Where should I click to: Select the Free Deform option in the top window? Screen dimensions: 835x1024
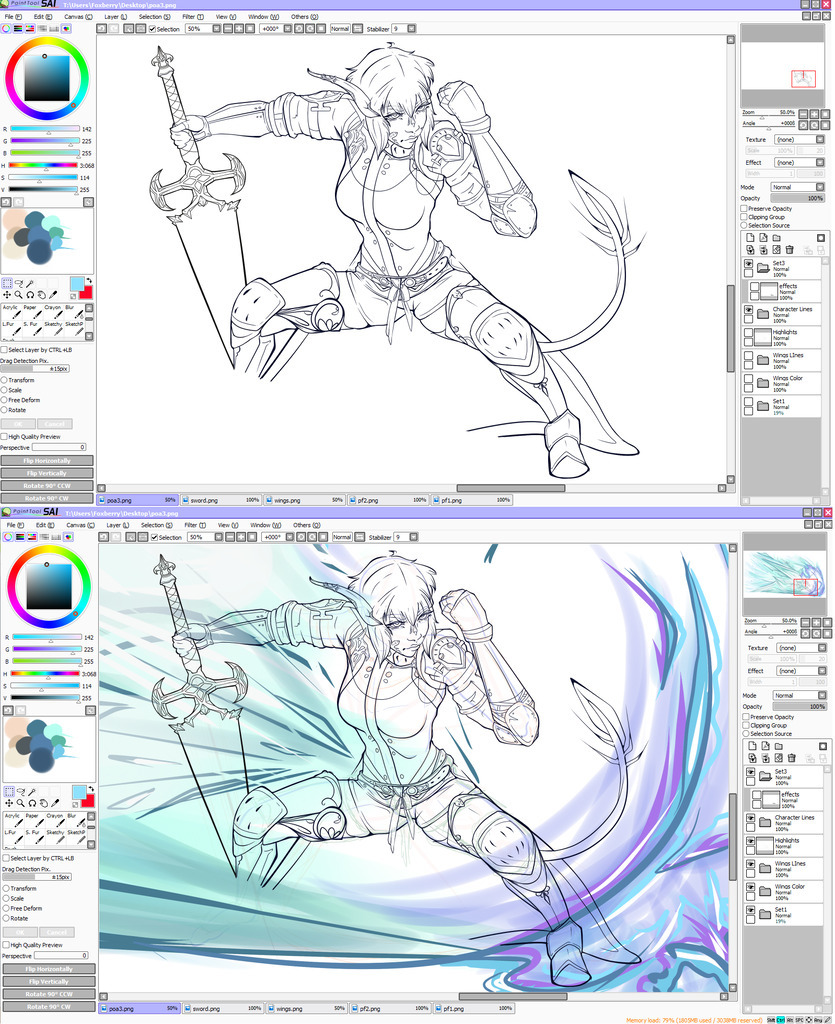tap(5, 400)
